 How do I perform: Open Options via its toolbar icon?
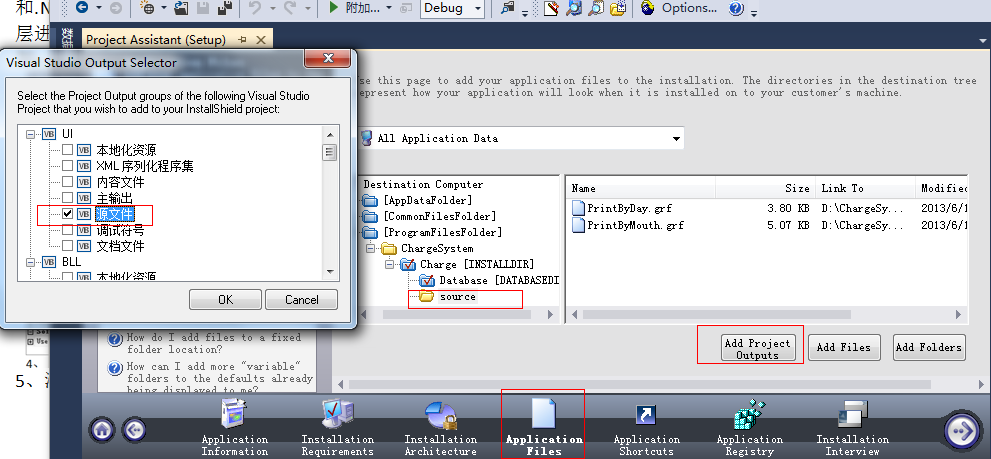(x=647, y=8)
